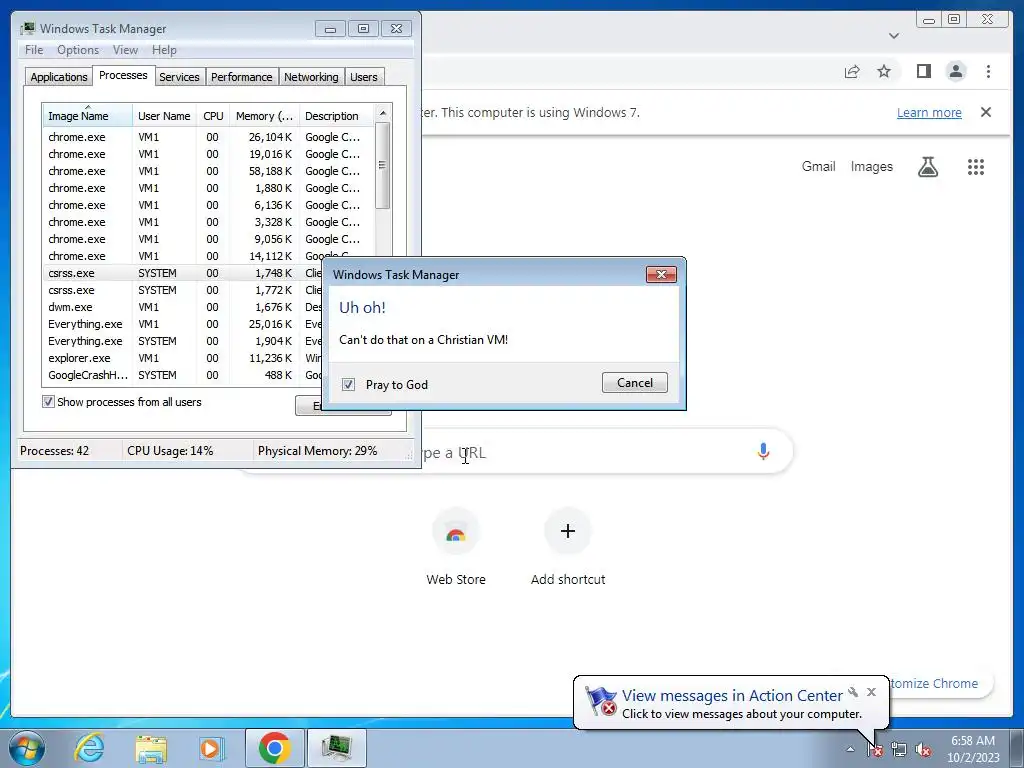Click the Chrome share page icon
This screenshot has height=768, width=1024.
click(852, 72)
